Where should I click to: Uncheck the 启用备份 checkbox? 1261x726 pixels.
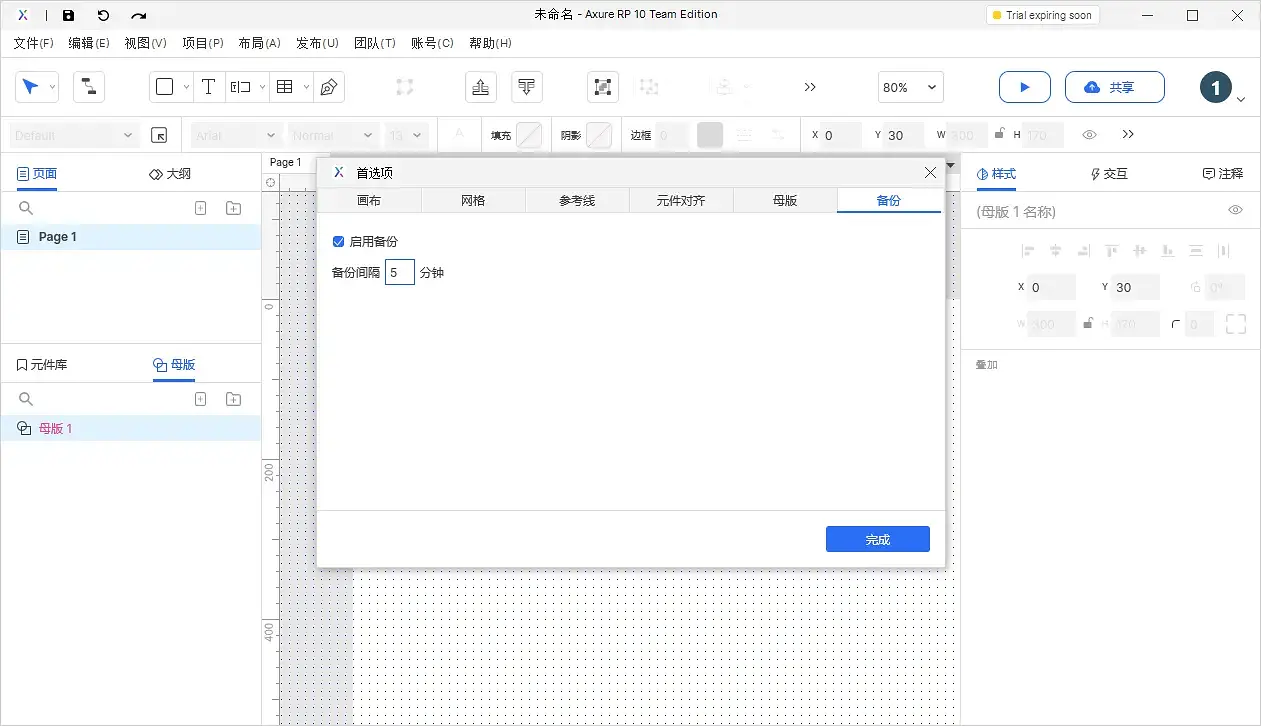click(x=338, y=241)
